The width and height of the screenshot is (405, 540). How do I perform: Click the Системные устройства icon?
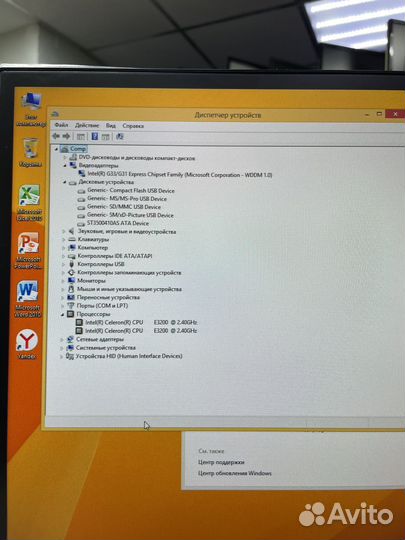pos(70,348)
